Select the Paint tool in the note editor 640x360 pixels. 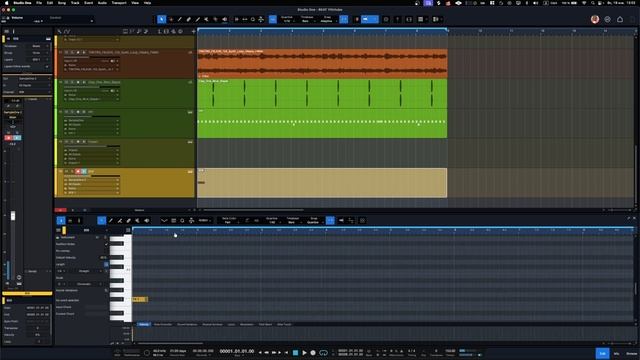tap(111, 220)
